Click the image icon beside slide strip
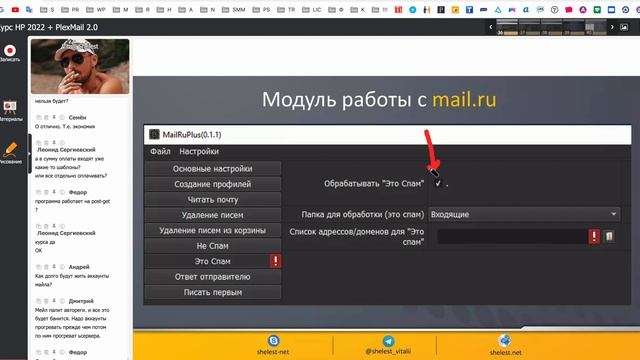The width and height of the screenshot is (640, 360). coord(624,27)
